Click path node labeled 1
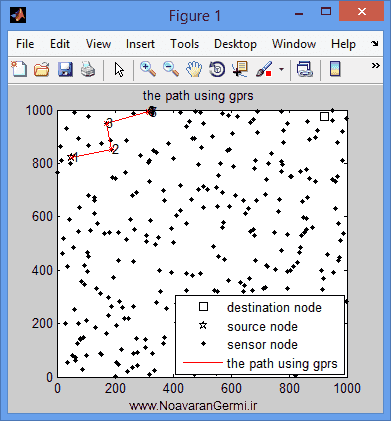This screenshot has width=391, height=421. point(71,157)
